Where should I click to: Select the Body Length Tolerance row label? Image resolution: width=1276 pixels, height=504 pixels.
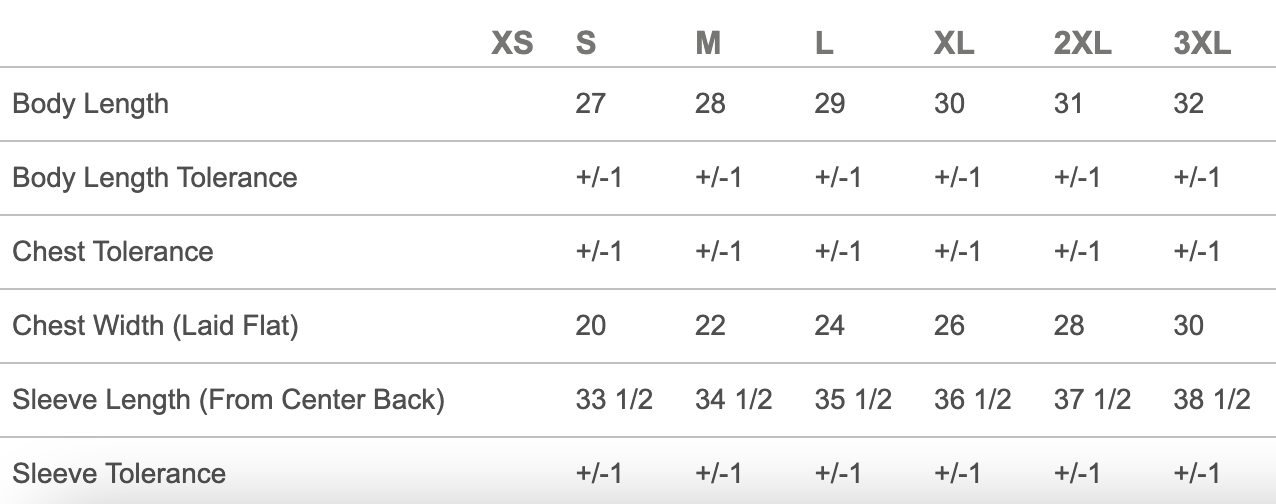(x=155, y=178)
